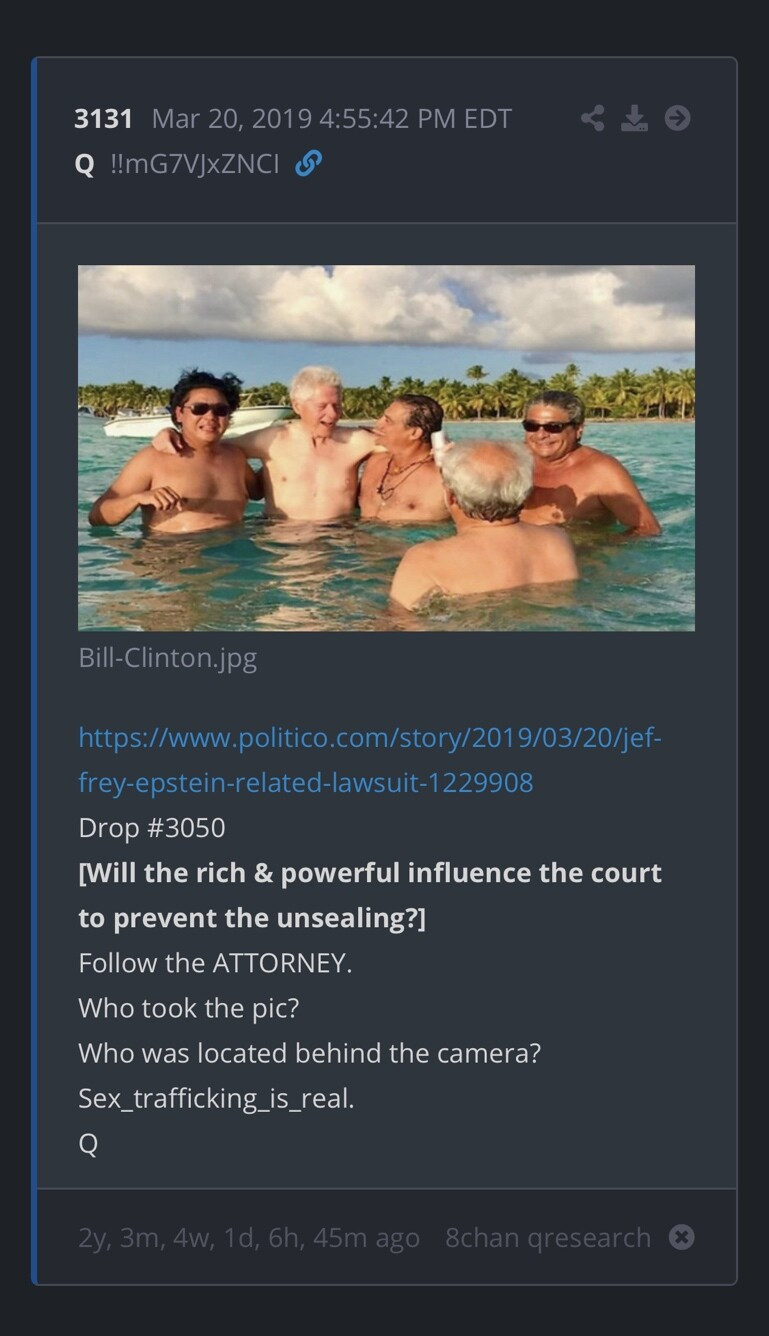Click the author name Q in header
This screenshot has width=769, height=1336.
click(84, 164)
